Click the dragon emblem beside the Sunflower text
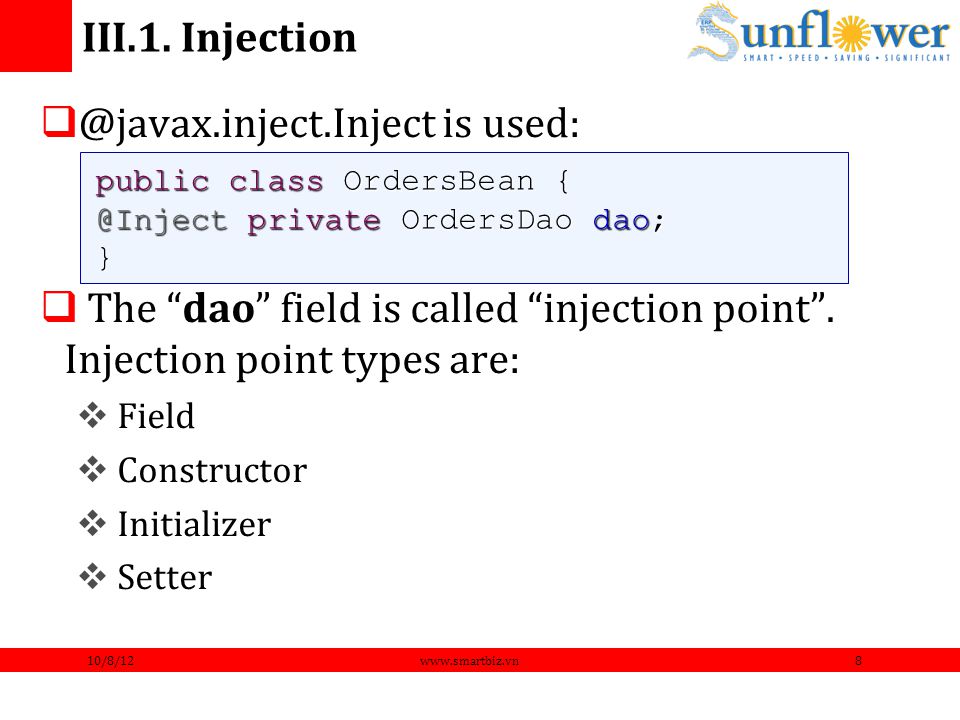 713,32
